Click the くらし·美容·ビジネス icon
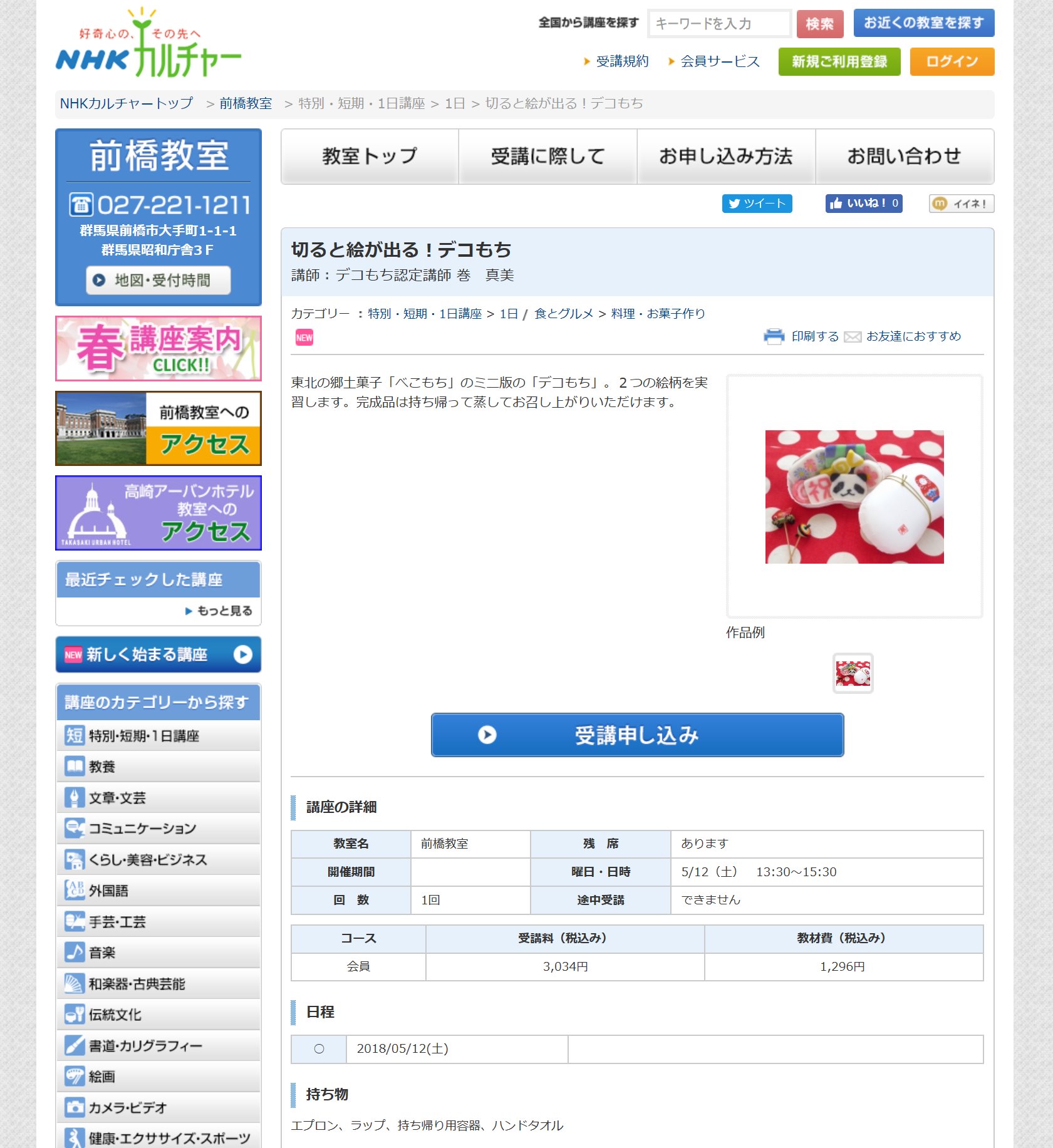 coord(75,859)
